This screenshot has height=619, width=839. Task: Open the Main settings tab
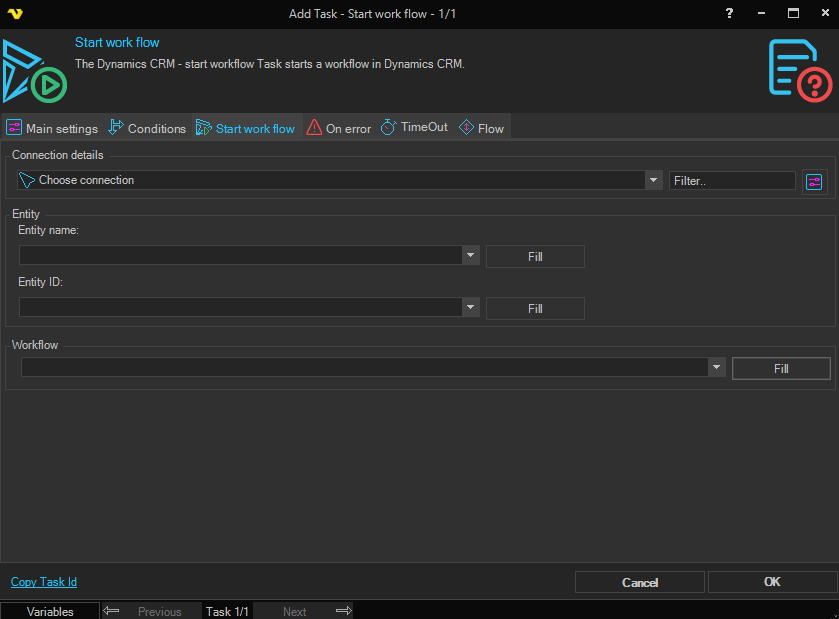pos(52,128)
